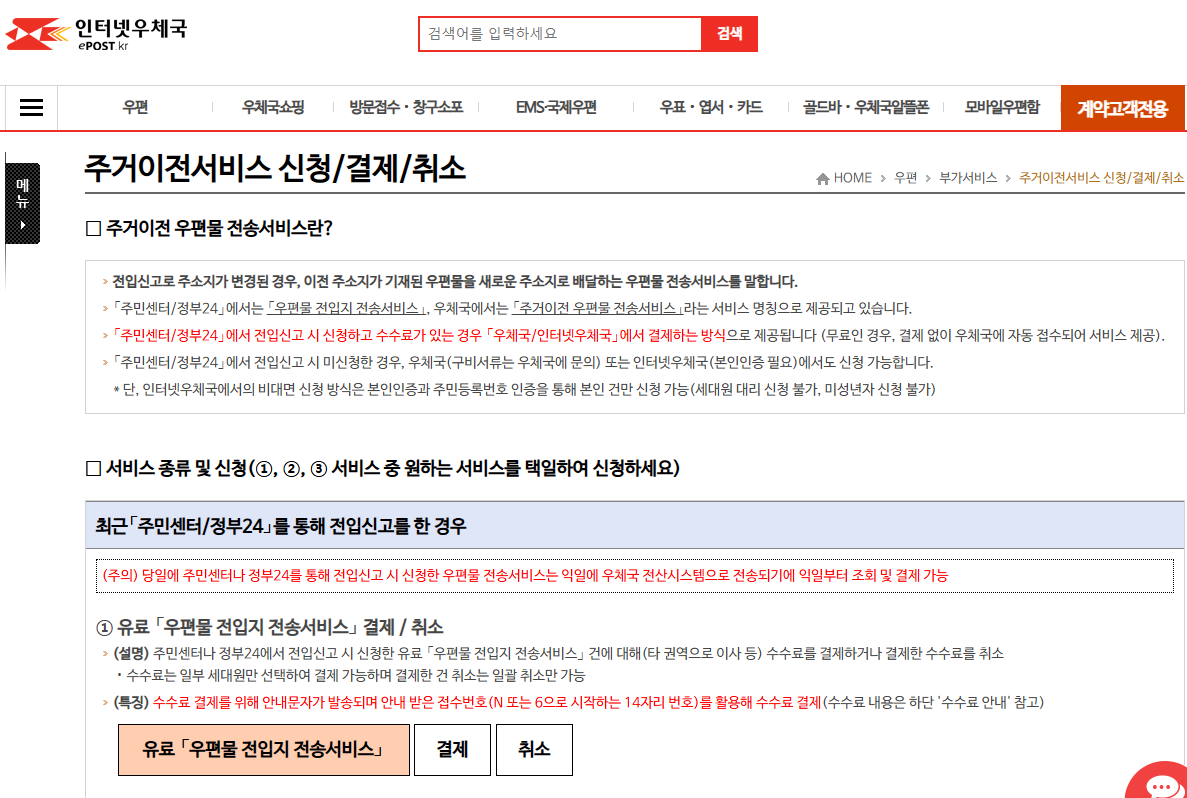The height and width of the screenshot is (798, 1187).
Task: Open the 골드바·우체국알뜰폰 menu
Action: click(866, 107)
